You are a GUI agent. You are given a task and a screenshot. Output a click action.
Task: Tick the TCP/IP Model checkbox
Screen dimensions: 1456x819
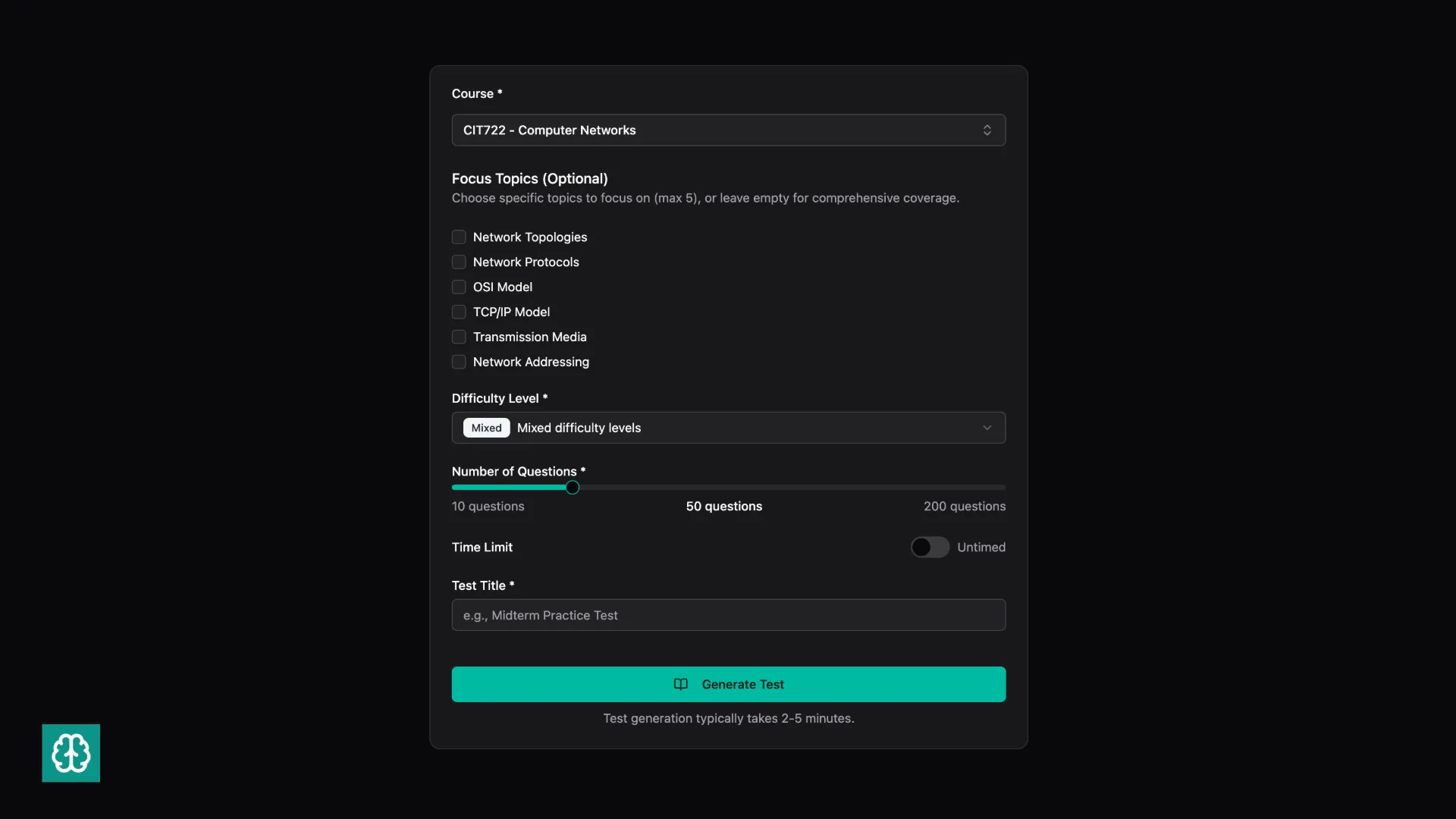[x=459, y=312]
